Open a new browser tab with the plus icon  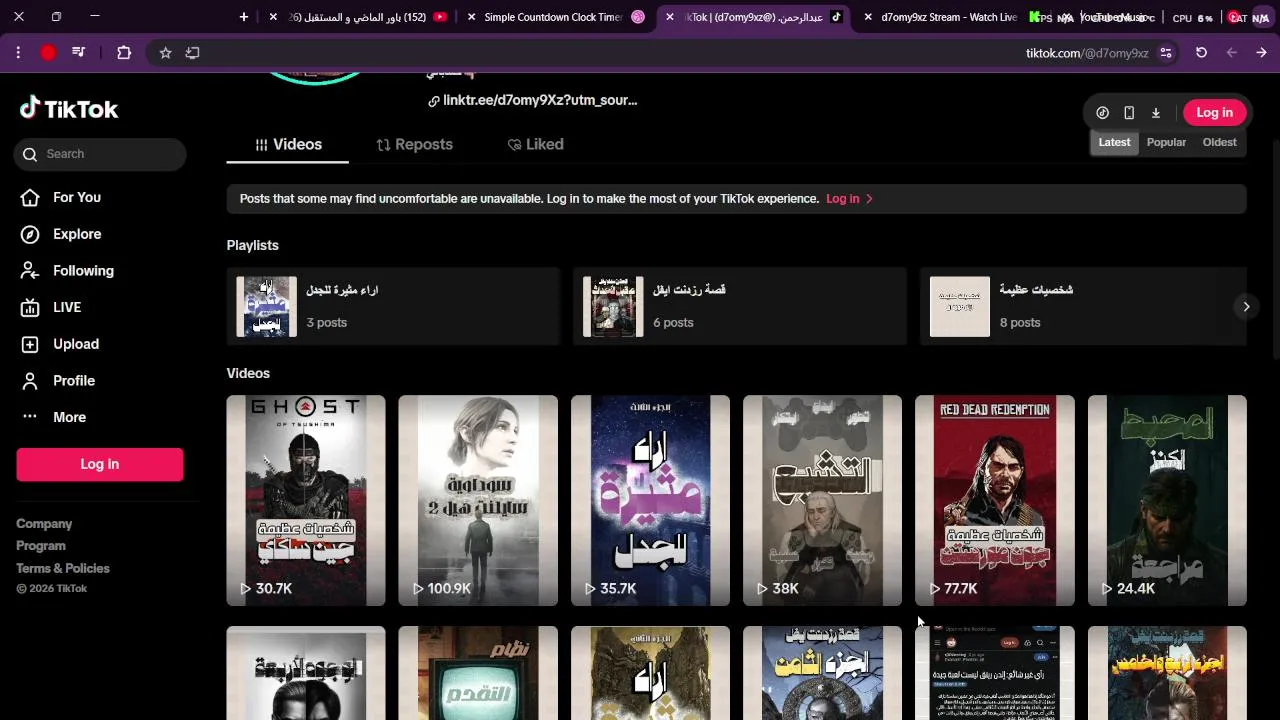coord(244,17)
